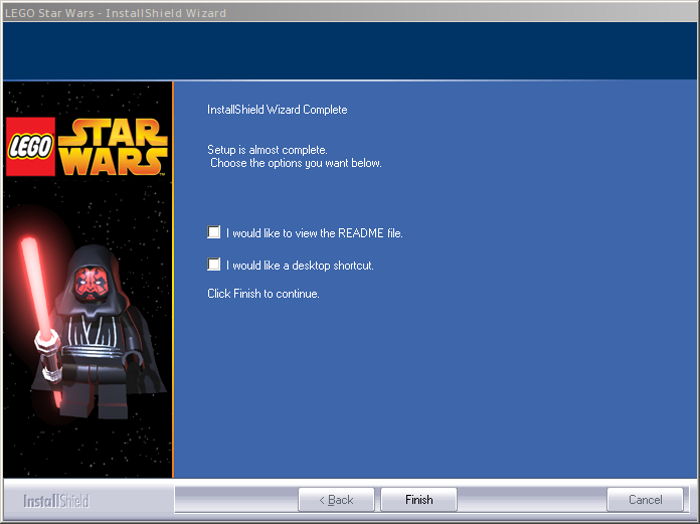Click the 'InstallShield Wizard Complete' heading
700x524 pixels.
(x=277, y=110)
